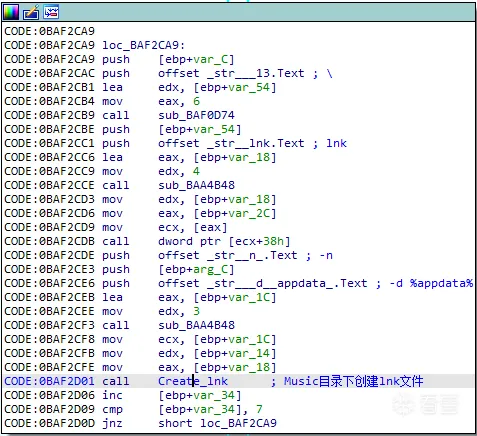
Task: Click the offset _str__lnk.Text operand
Action: point(231,143)
